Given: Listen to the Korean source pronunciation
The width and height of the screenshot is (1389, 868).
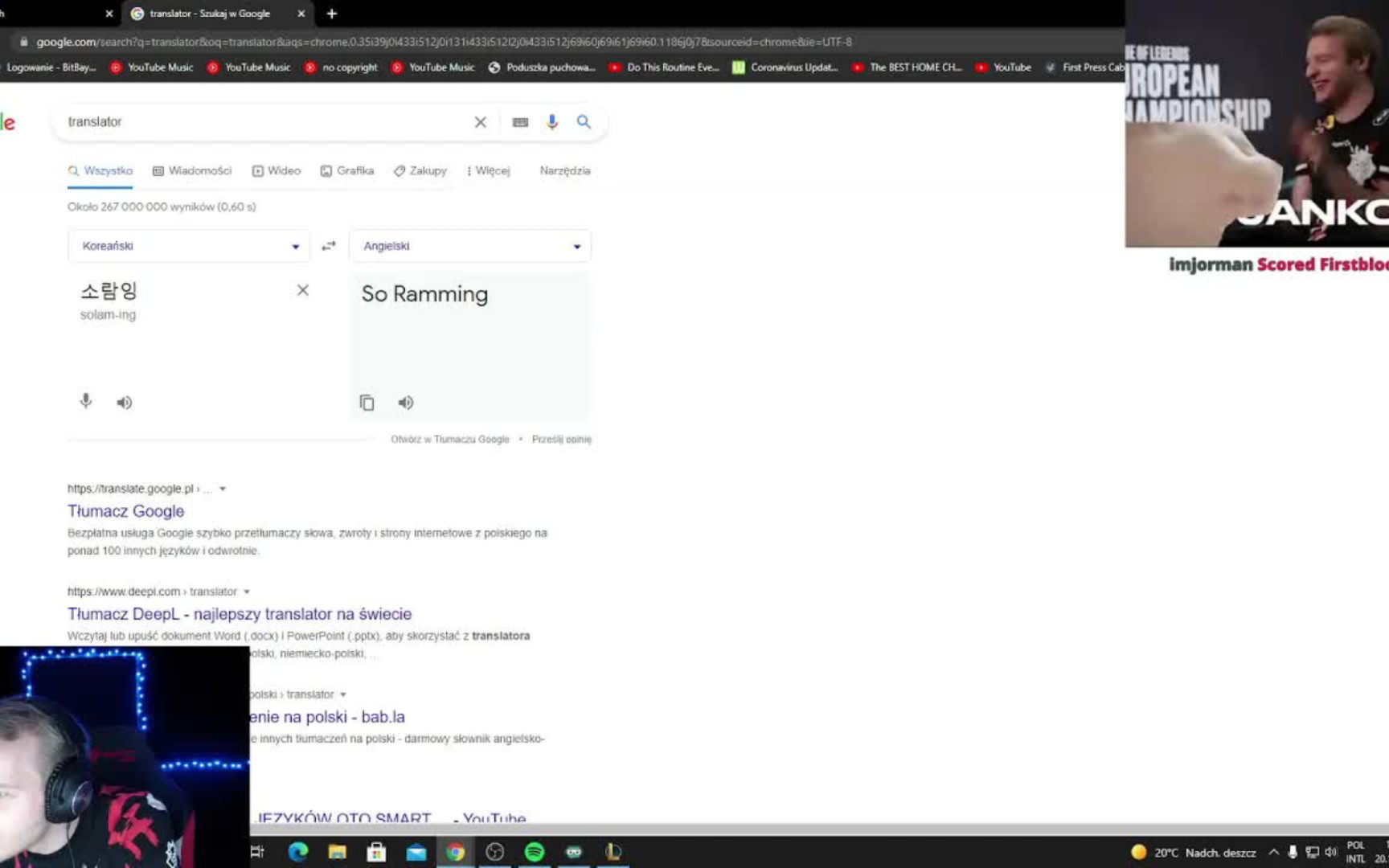Looking at the screenshot, I should pyautogui.click(x=124, y=403).
